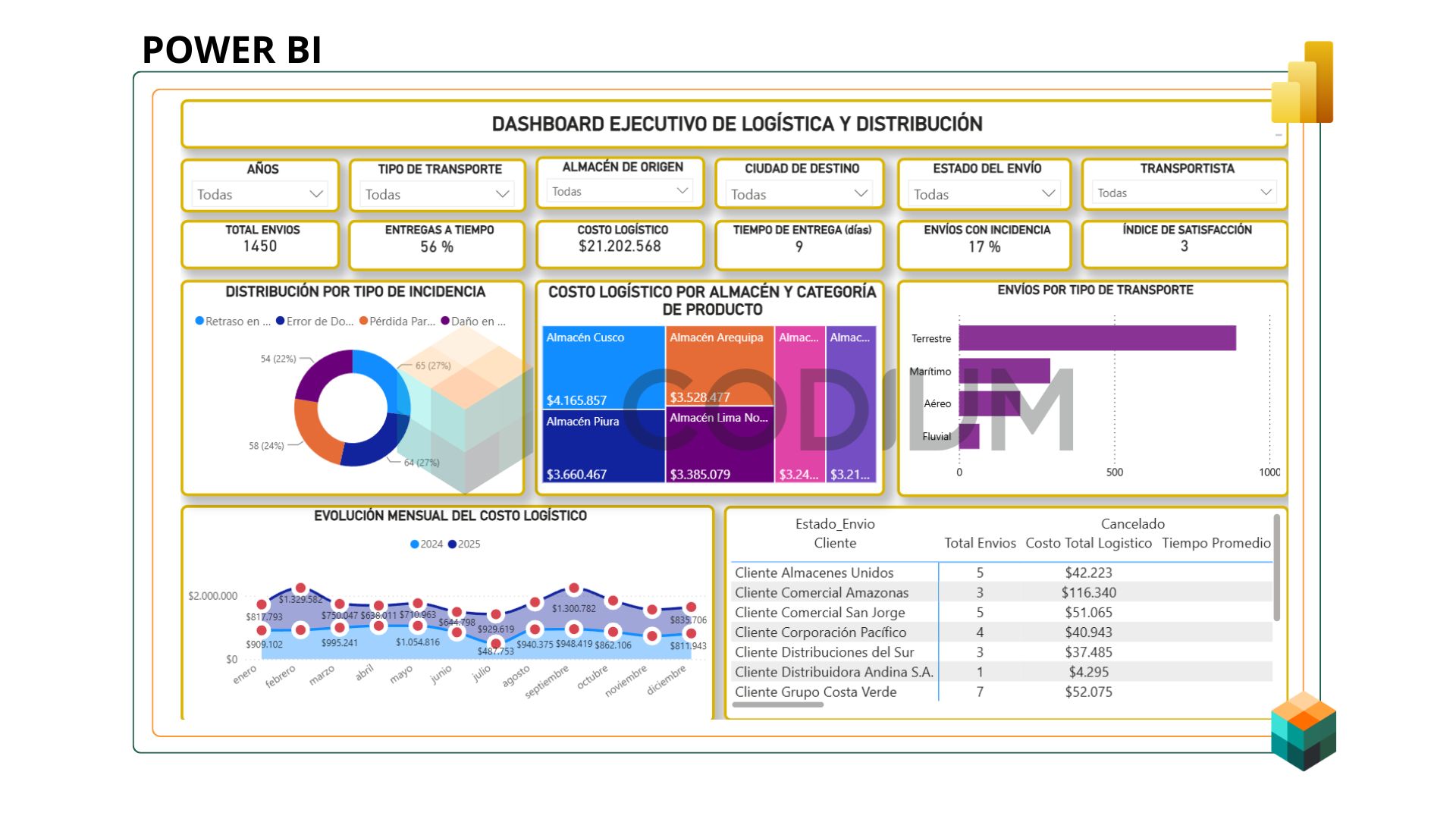The height and width of the screenshot is (819, 1456).
Task: Select row Cliente Comercial Amazonas
Action: tap(1002, 592)
